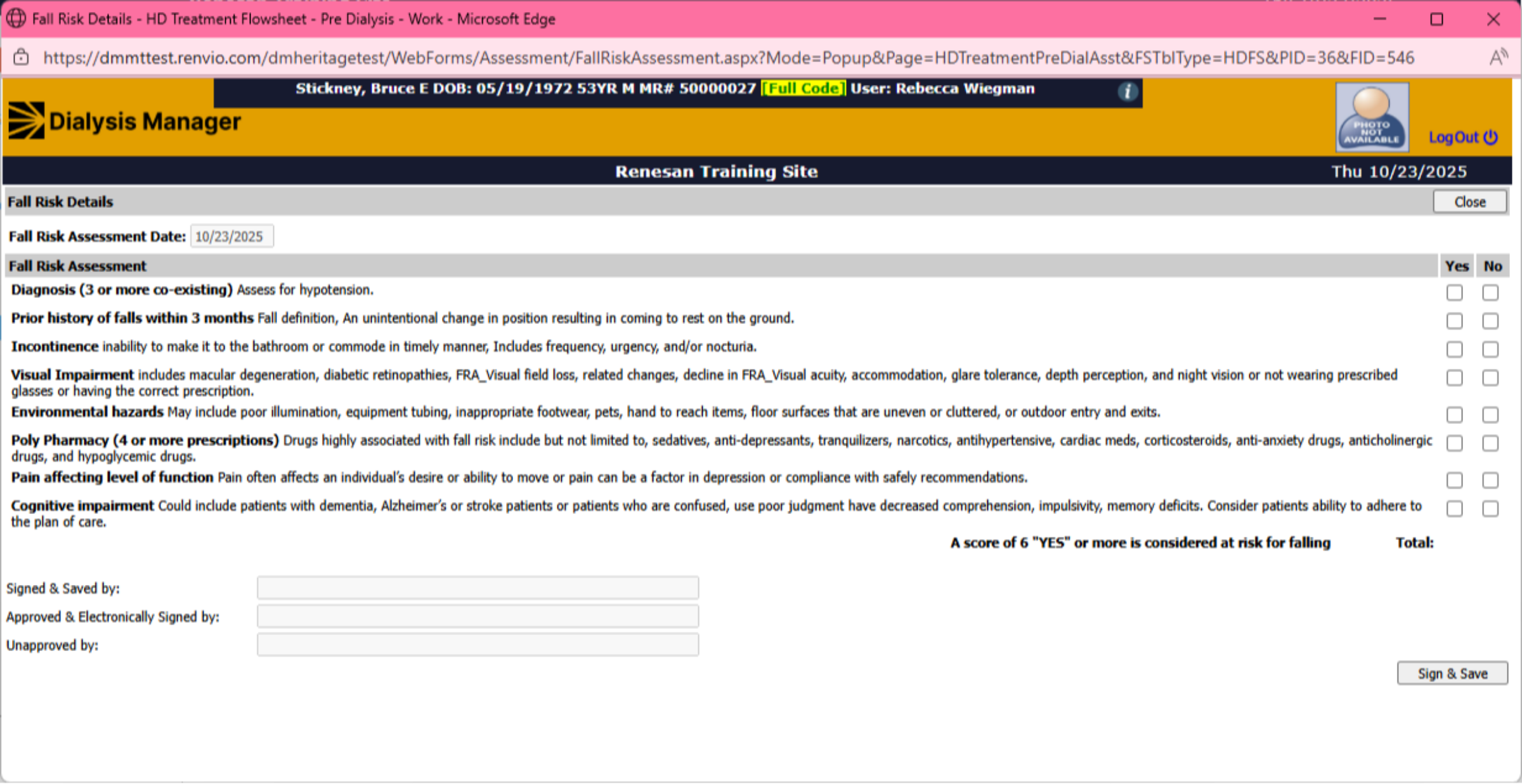Viewport: 1522px width, 784px height.
Task: Click the Close button in Fall Risk Details
Action: tap(1469, 202)
